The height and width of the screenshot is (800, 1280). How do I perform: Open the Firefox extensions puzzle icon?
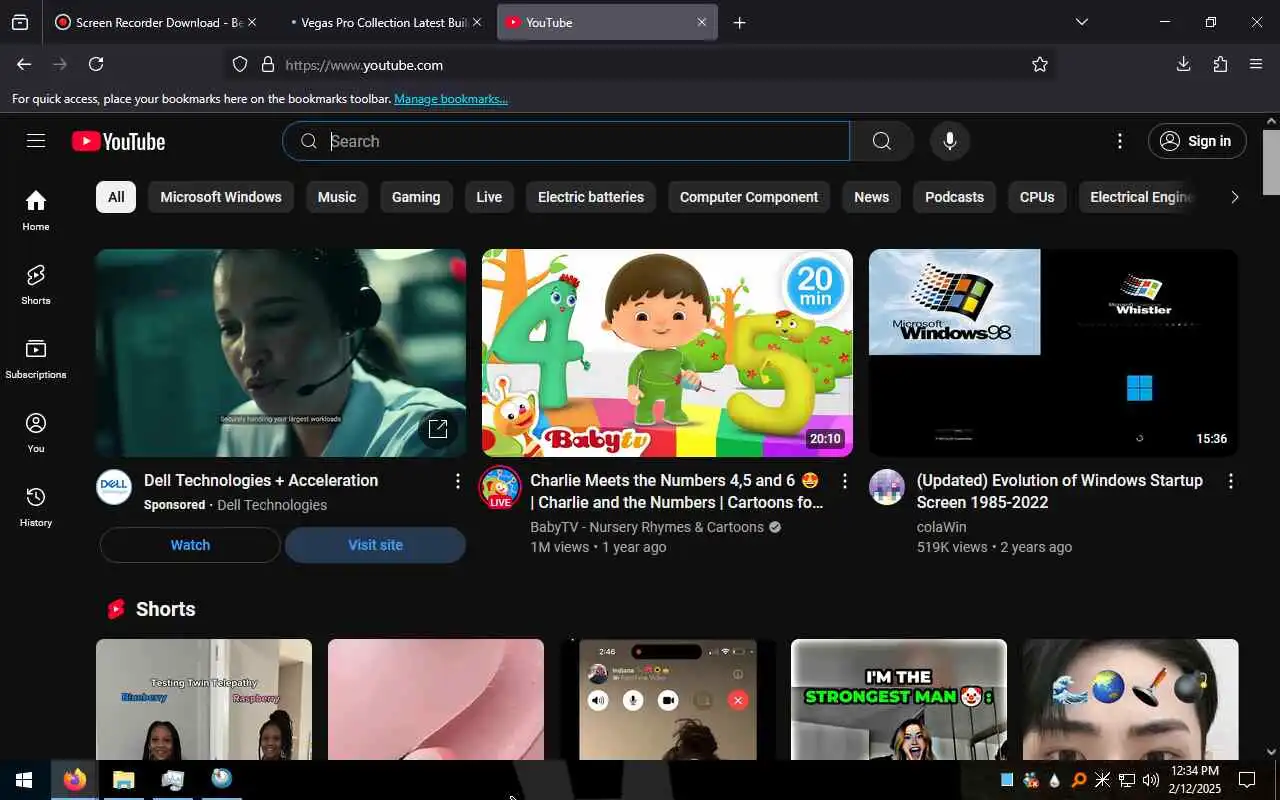pyautogui.click(x=1220, y=64)
